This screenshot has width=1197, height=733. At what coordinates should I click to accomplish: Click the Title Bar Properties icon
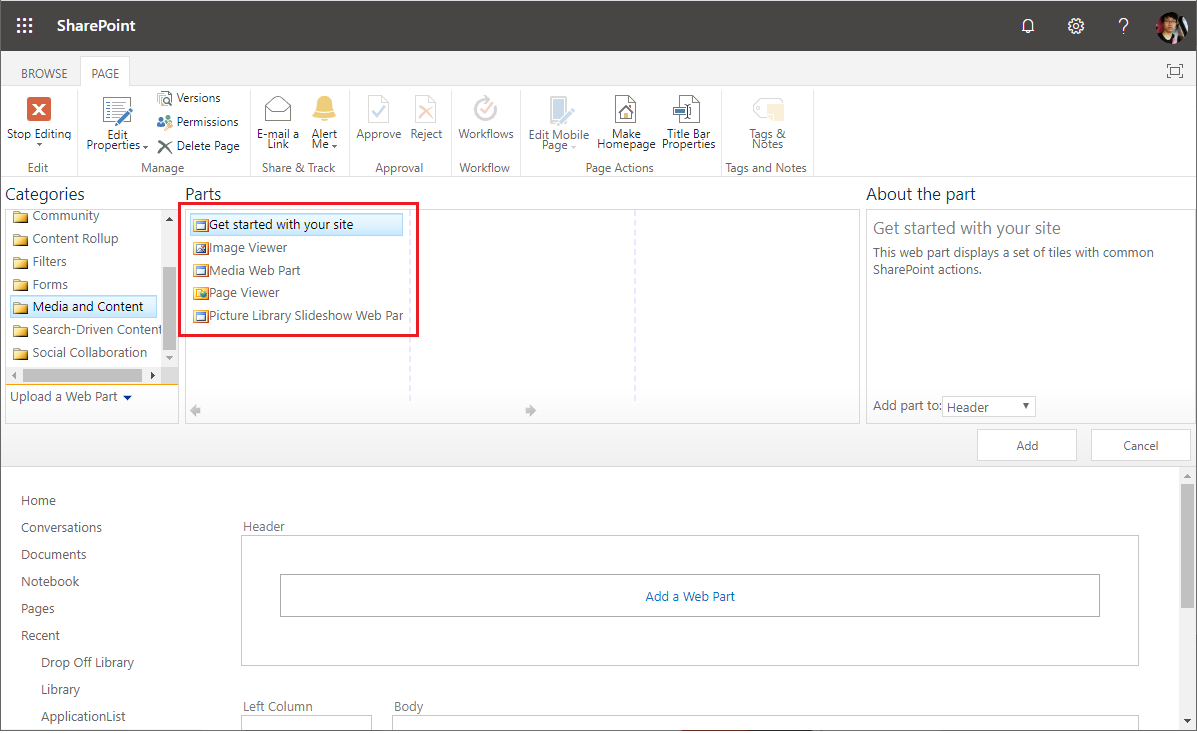click(687, 109)
